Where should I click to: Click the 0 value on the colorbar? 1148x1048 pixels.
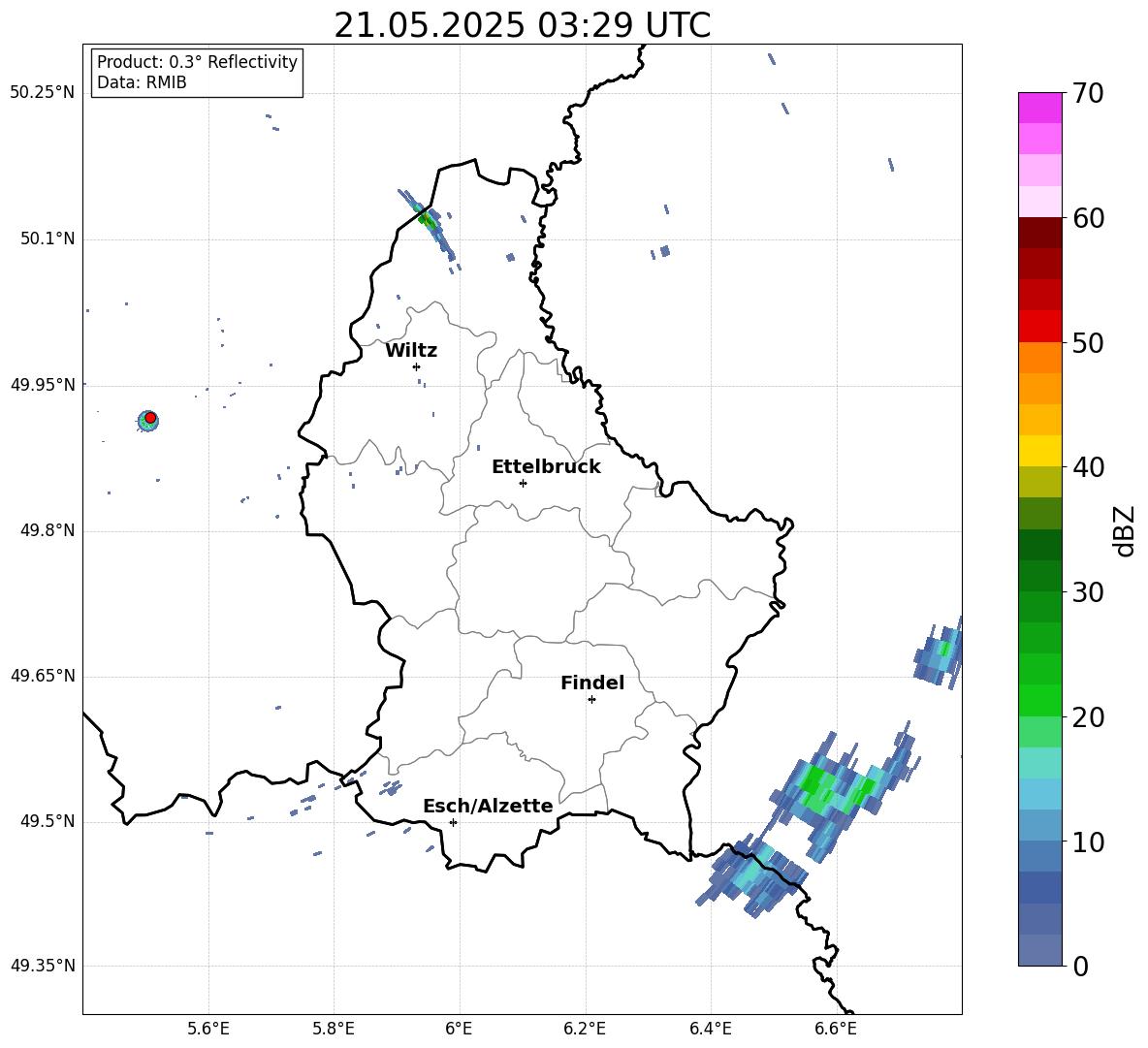(1080, 967)
